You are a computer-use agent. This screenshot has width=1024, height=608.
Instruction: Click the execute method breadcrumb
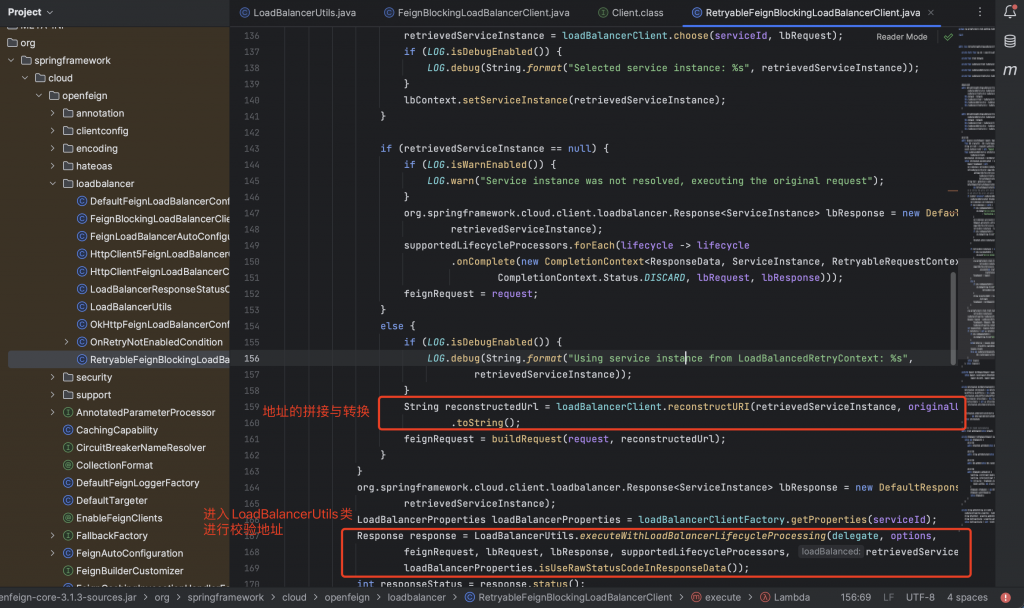[x=716, y=598]
